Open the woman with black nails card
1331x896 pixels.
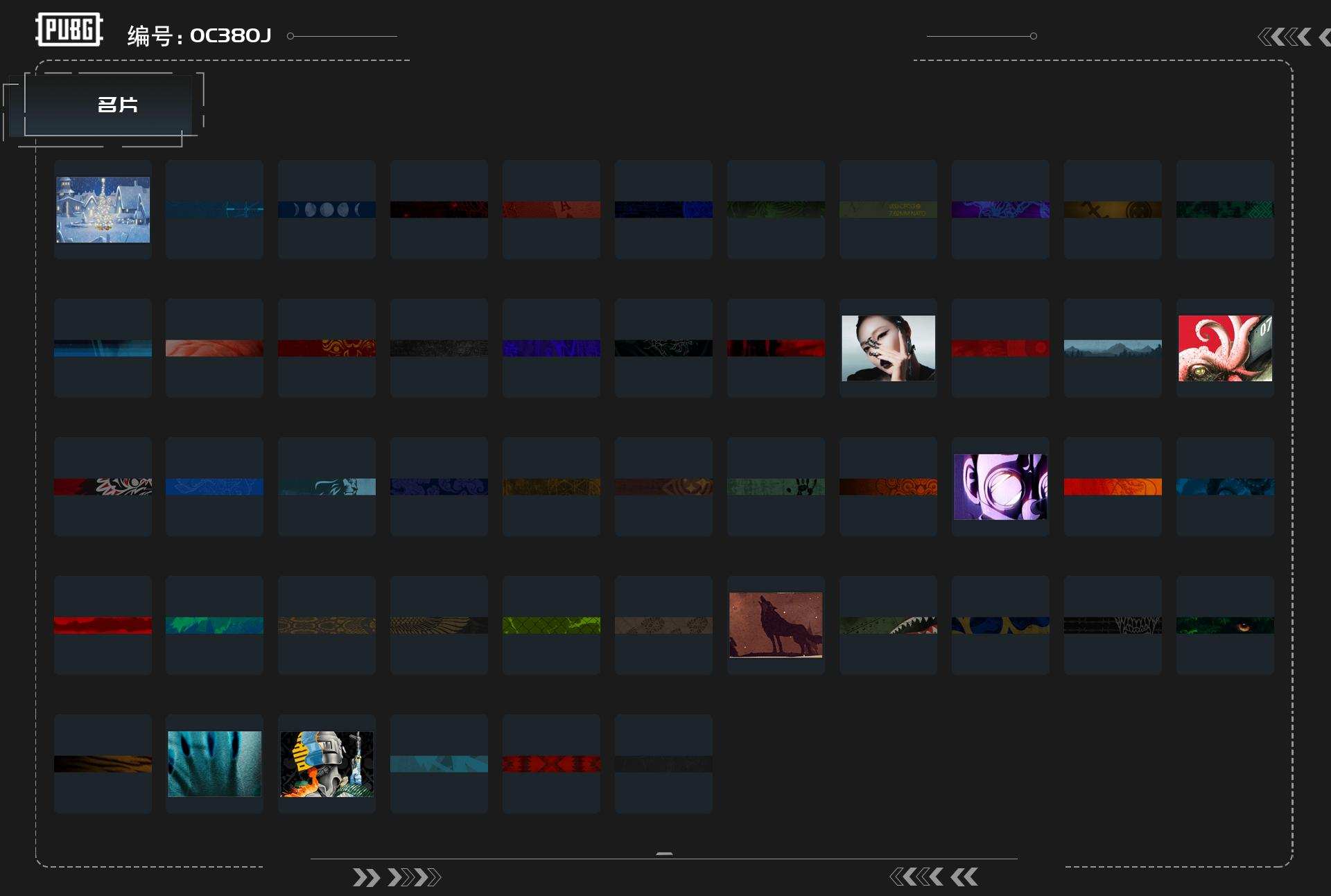tap(888, 348)
